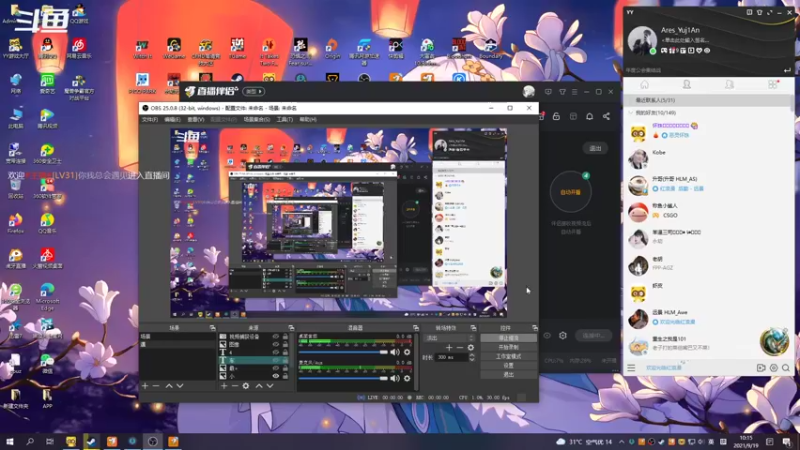This screenshot has width=800, height=450.
Task: Open the OBS 工具(T) menu
Action: [x=285, y=119]
